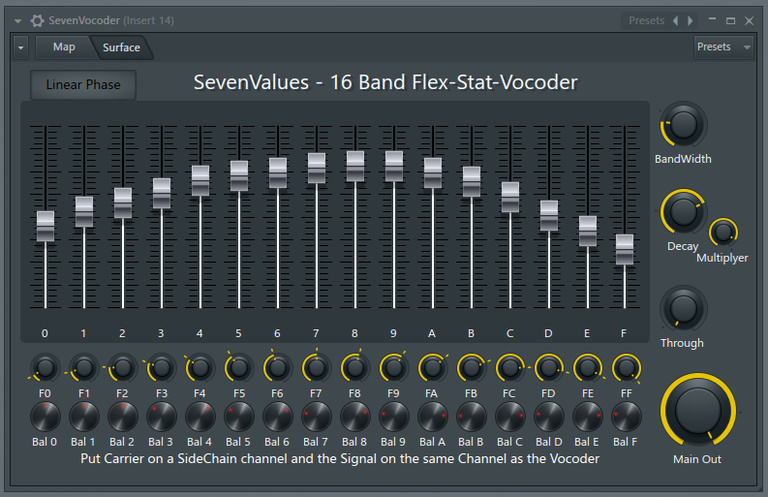Click the BandWidth knob
Viewport: 768px width, 497px height.
pyautogui.click(x=683, y=124)
